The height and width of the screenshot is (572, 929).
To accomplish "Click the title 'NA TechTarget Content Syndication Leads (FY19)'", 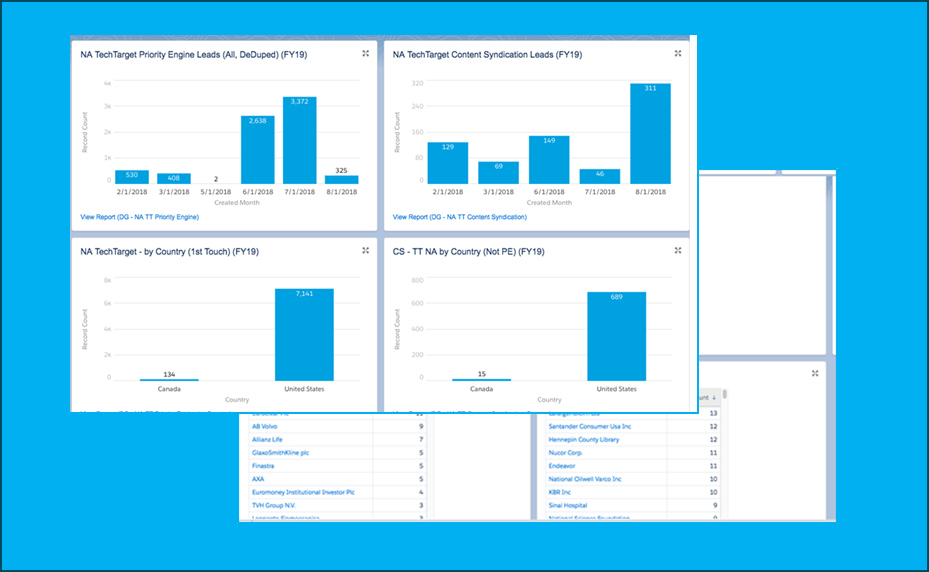I will coord(487,55).
